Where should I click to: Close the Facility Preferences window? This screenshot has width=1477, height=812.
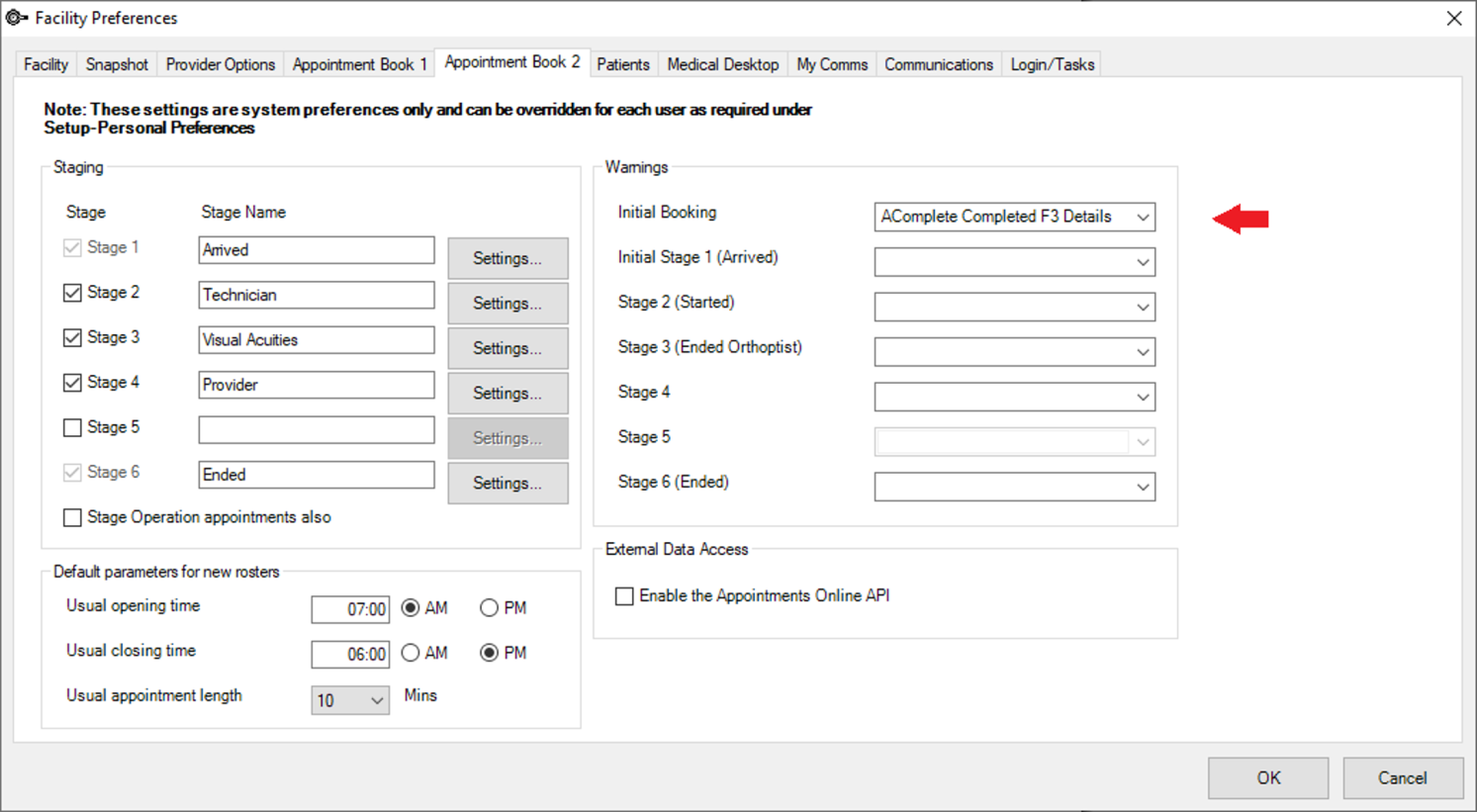click(x=1453, y=19)
